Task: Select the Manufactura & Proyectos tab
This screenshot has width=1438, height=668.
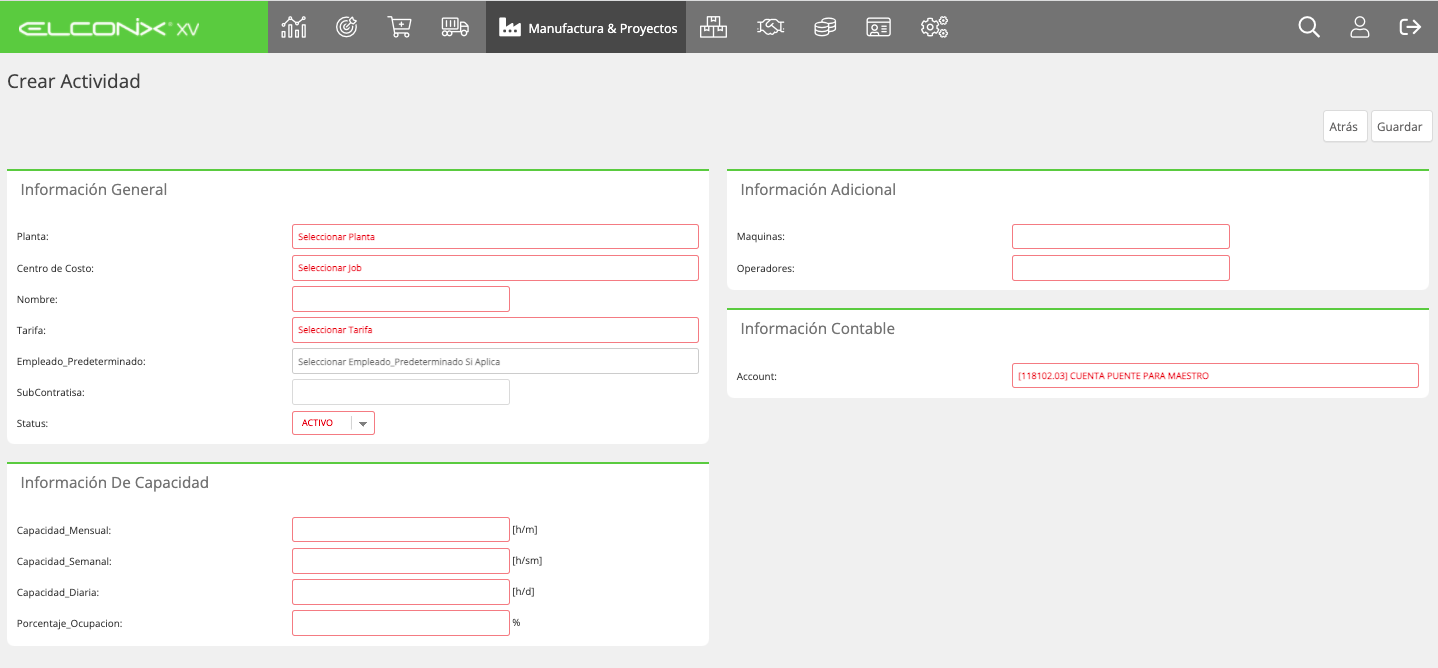Action: [x=586, y=27]
